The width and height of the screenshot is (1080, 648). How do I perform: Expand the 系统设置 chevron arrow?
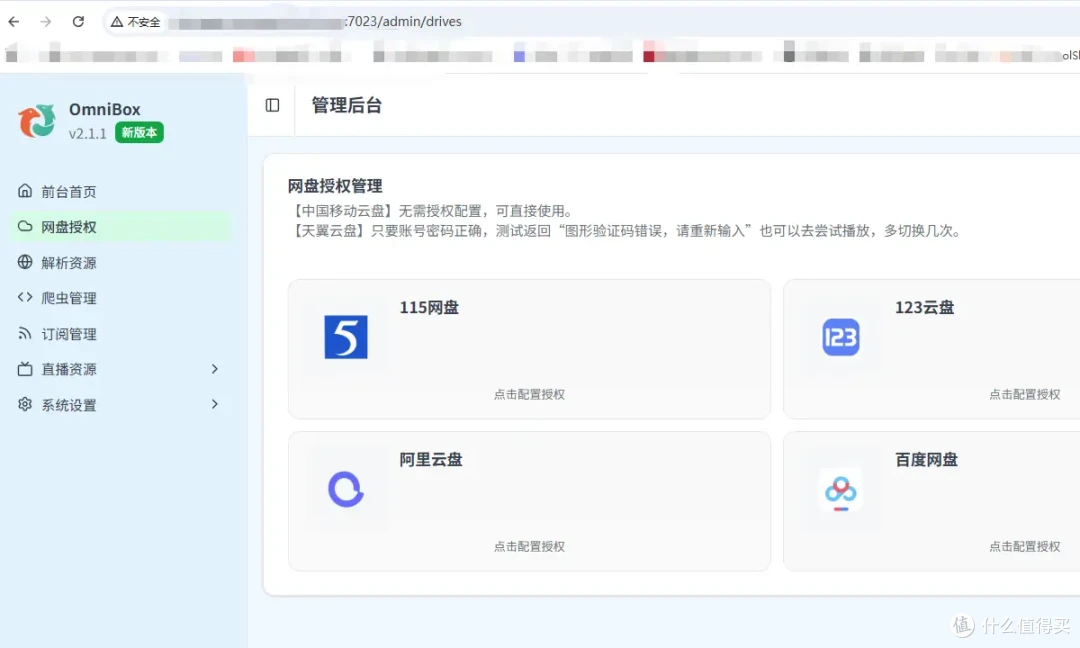pos(215,404)
